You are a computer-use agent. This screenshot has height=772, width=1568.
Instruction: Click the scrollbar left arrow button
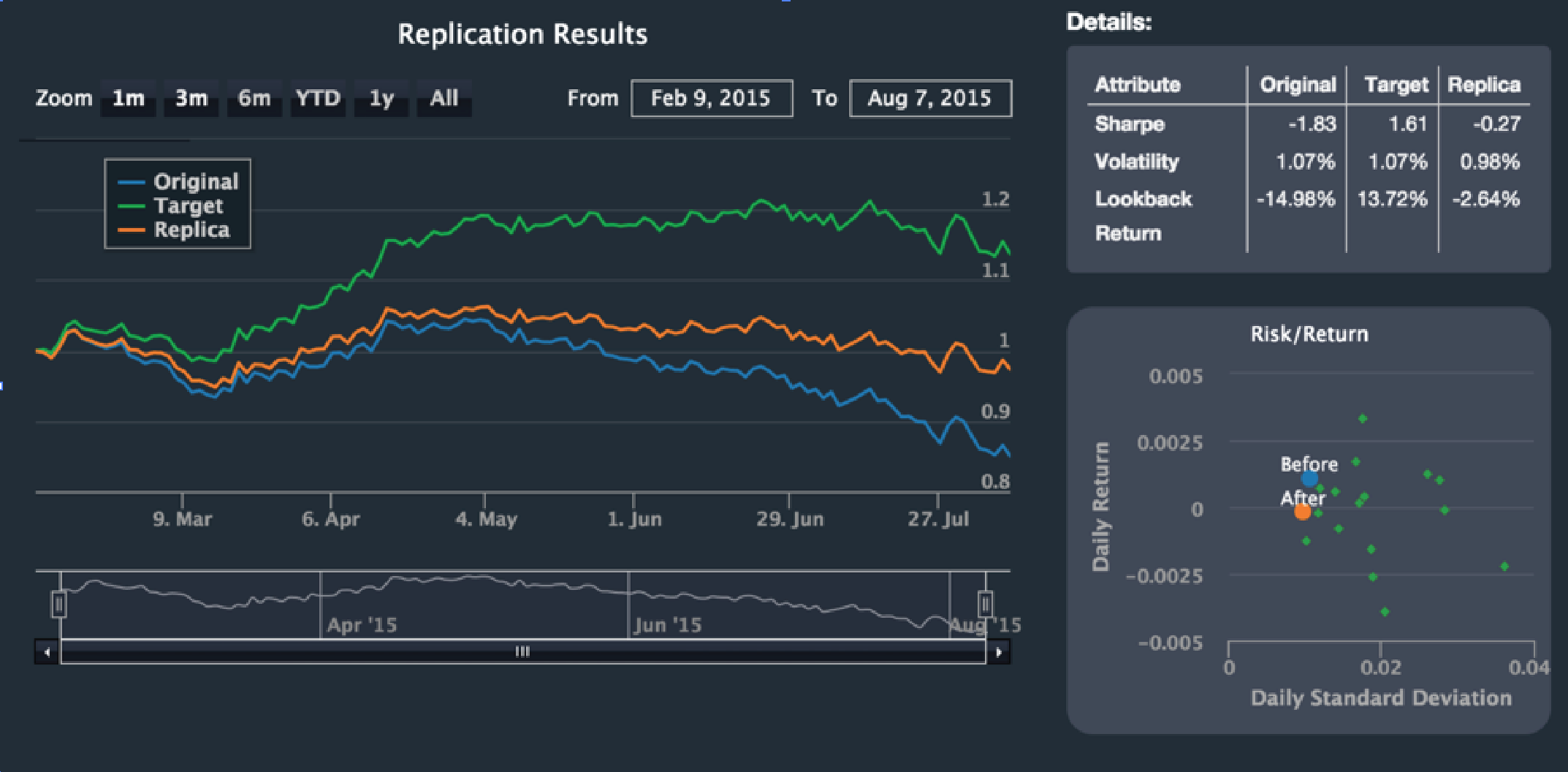pyautogui.click(x=47, y=651)
